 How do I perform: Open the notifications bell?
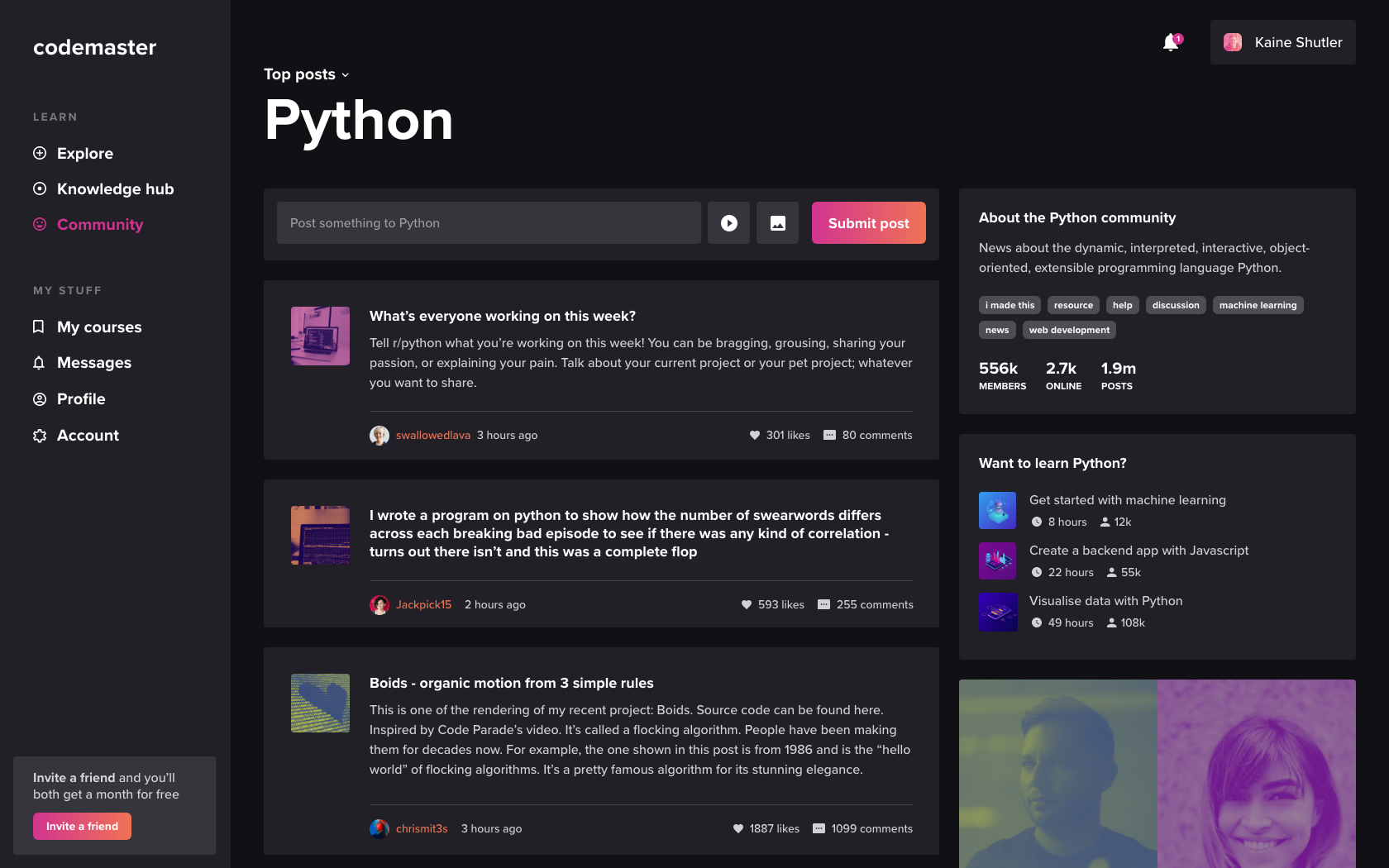click(x=1171, y=42)
